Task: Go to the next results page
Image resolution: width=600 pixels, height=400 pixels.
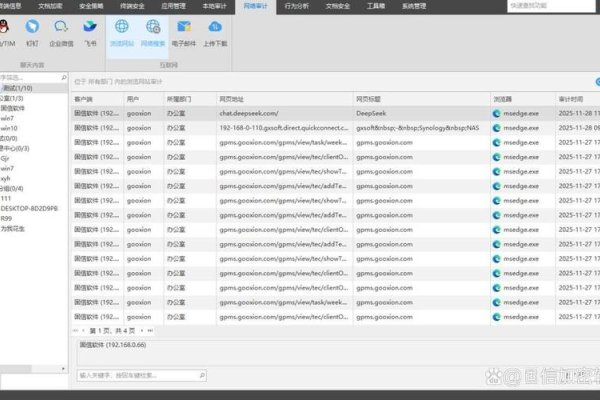Action: pyautogui.click(x=142, y=330)
